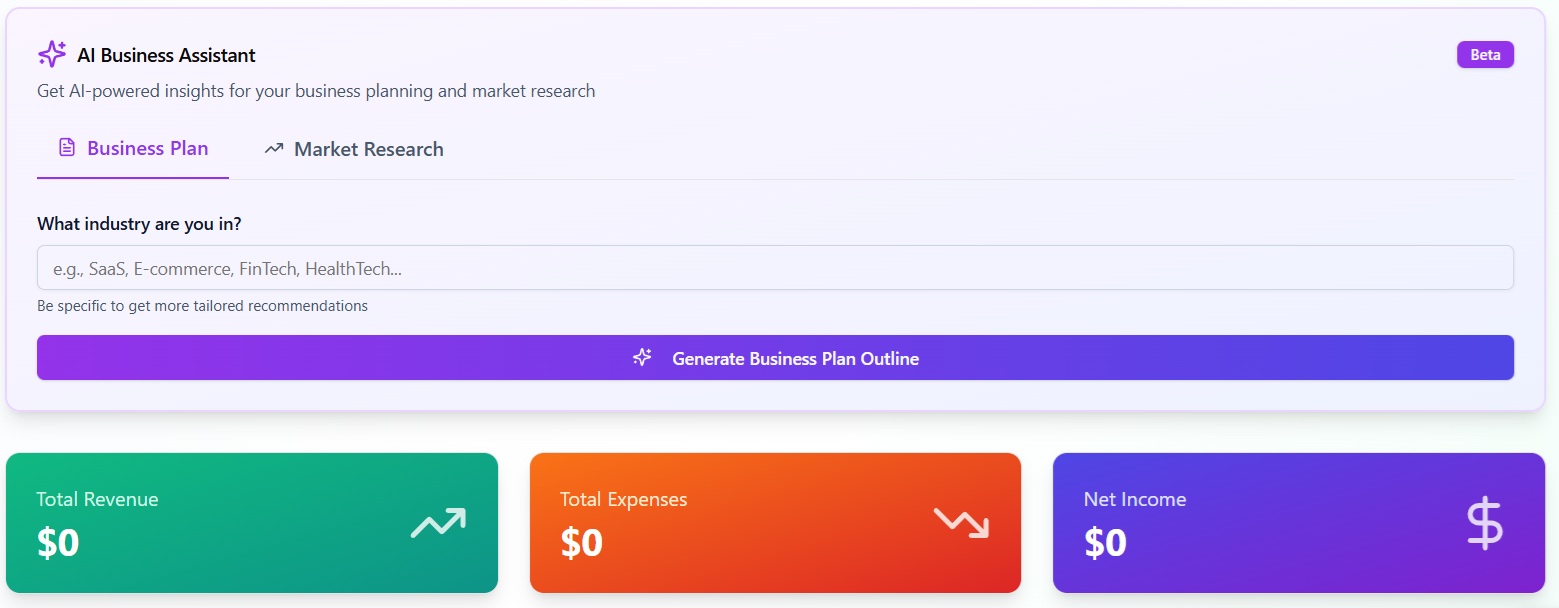Click the "Be specific" helper text
The image size is (1559, 608).
[x=202, y=306]
